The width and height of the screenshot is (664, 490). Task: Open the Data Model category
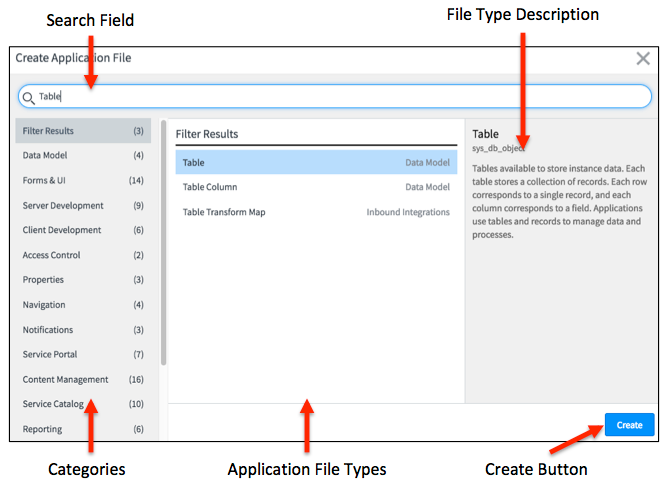coord(83,155)
